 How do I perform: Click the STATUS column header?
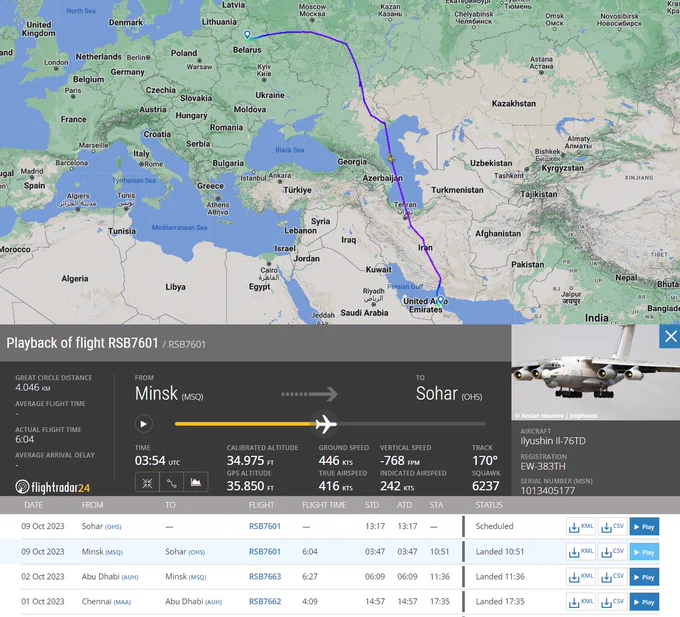(x=489, y=505)
